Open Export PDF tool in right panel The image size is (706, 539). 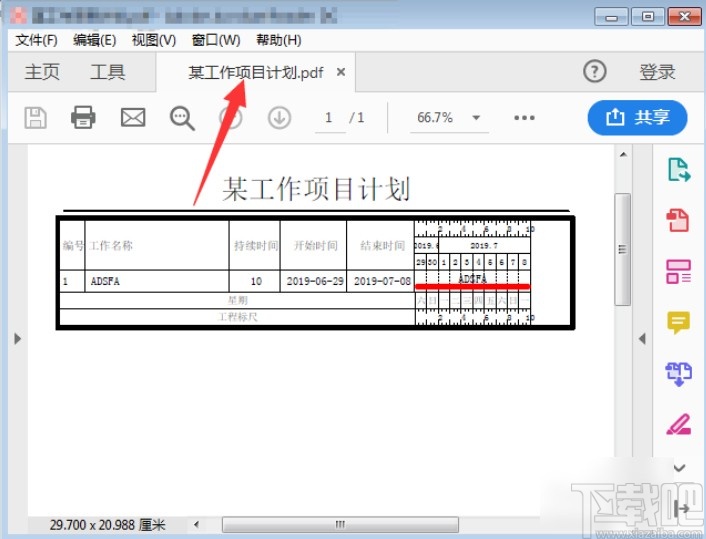pyautogui.click(x=678, y=170)
